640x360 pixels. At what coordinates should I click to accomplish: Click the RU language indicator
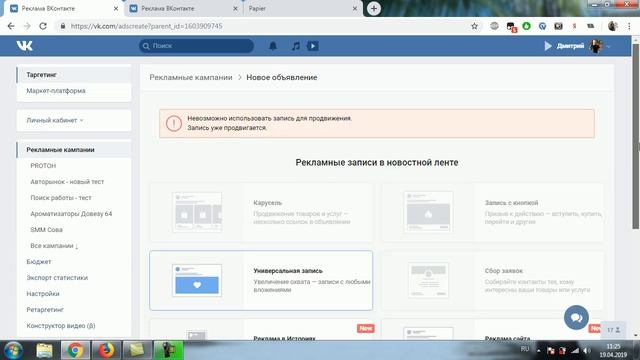click(525, 349)
